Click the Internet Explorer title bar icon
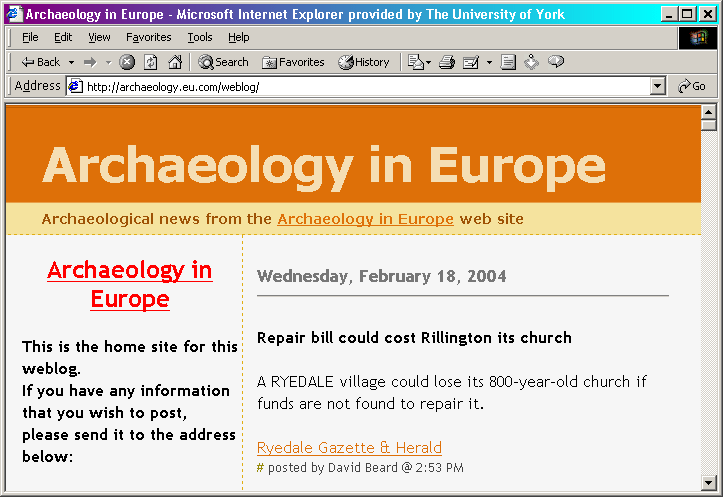 point(14,14)
